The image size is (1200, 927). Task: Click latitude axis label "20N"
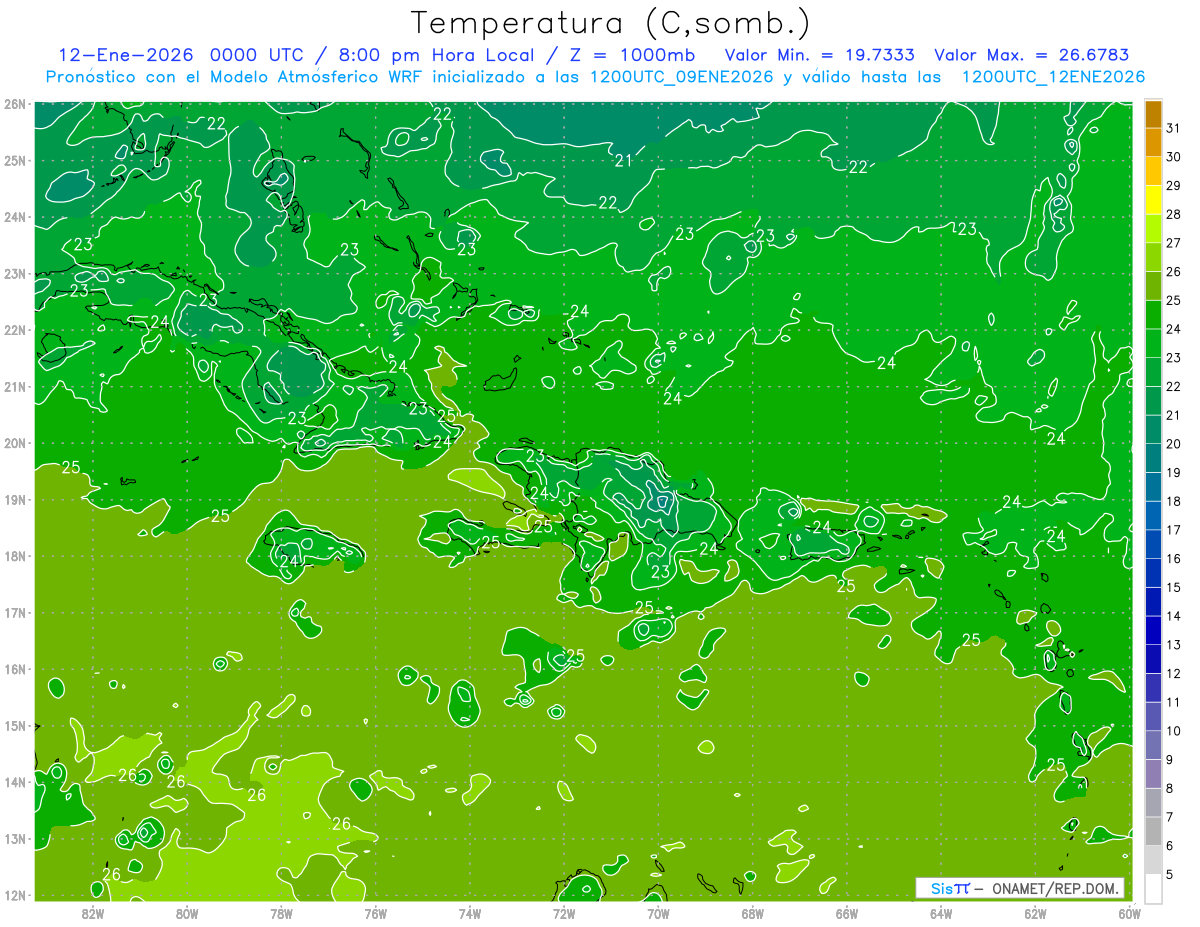tap(14, 443)
